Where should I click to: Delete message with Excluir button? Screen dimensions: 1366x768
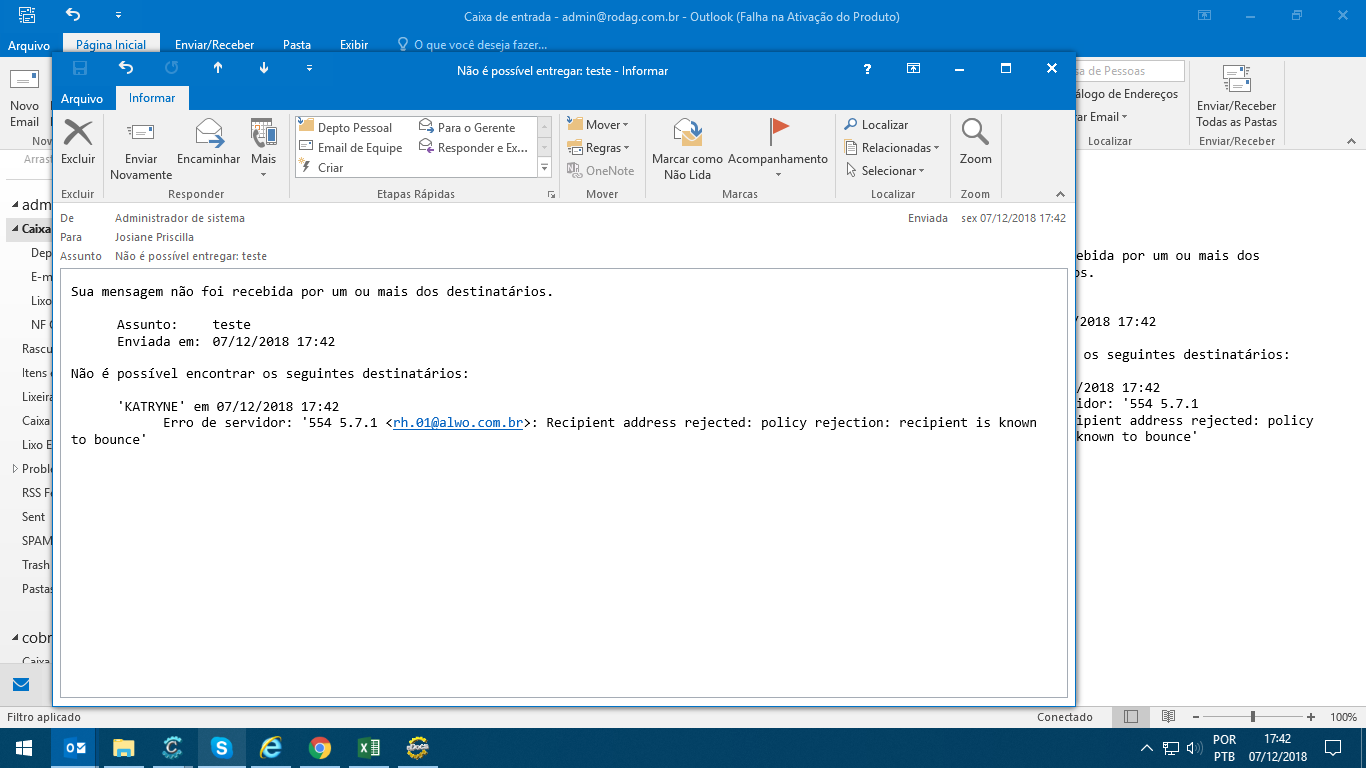click(78, 142)
